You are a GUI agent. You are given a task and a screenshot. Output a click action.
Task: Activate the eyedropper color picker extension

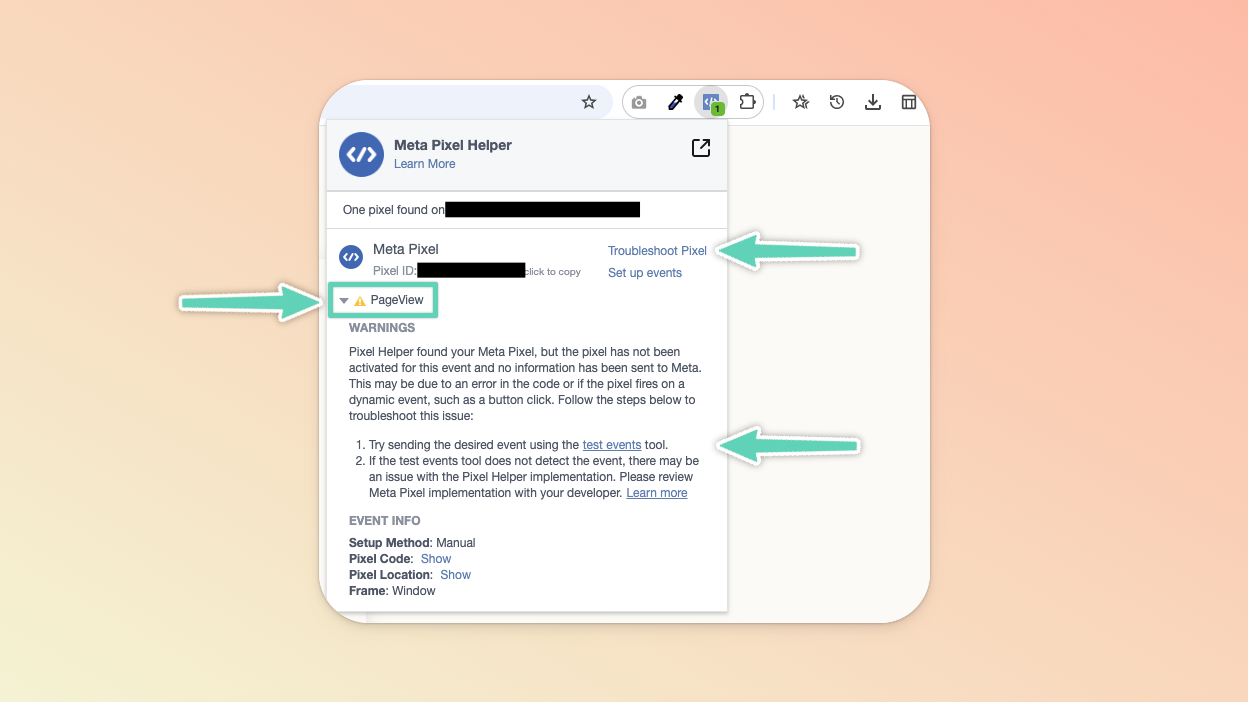675,102
